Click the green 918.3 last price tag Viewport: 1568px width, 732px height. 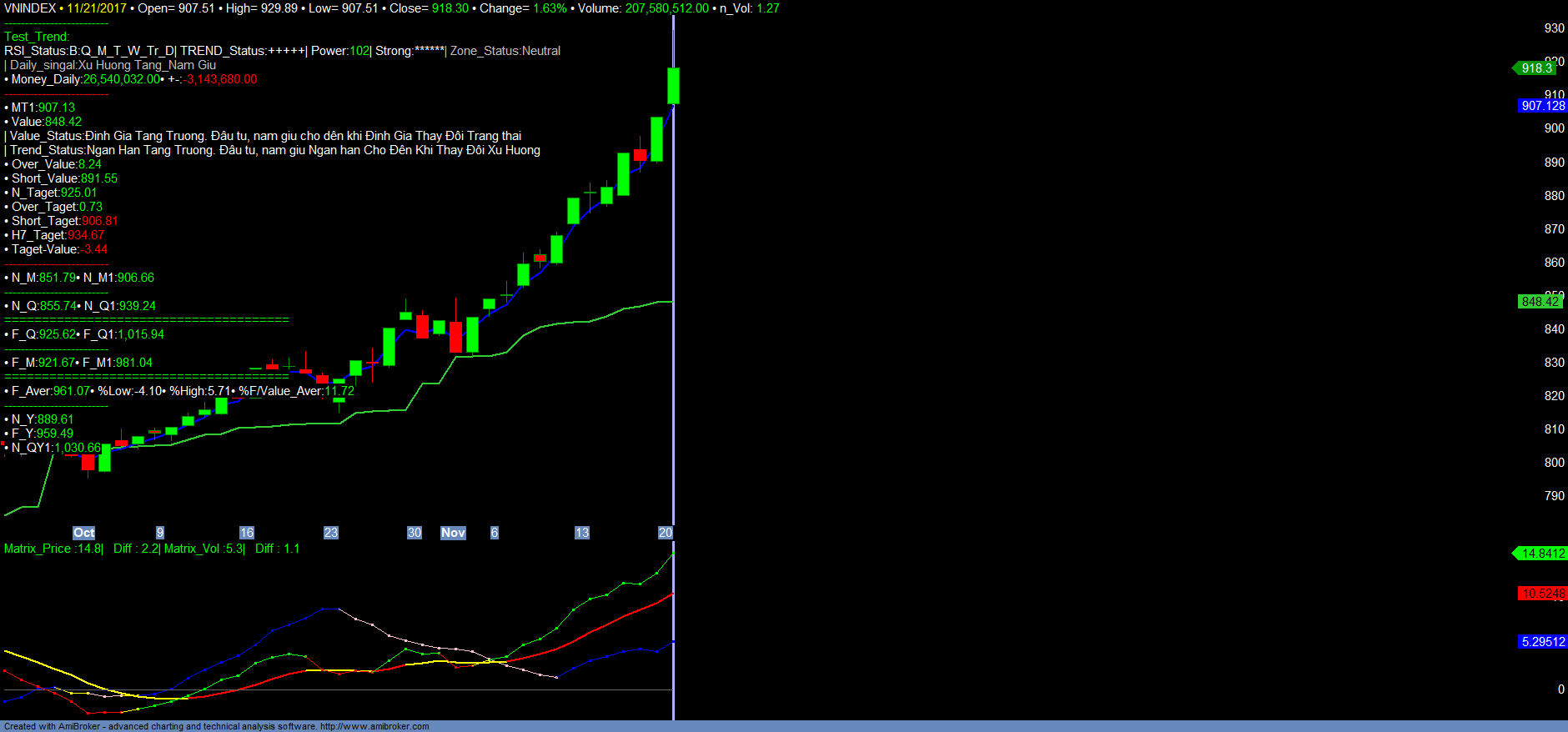1535,68
